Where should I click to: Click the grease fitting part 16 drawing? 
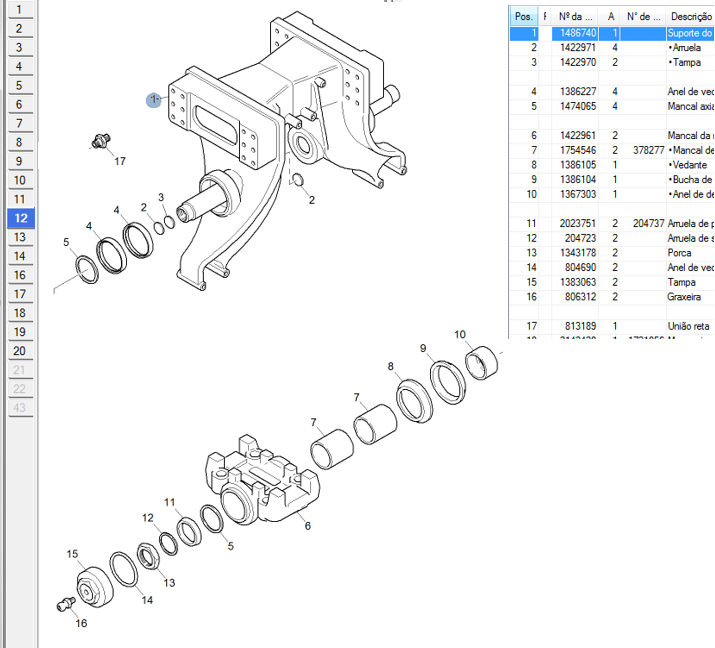coord(67,602)
